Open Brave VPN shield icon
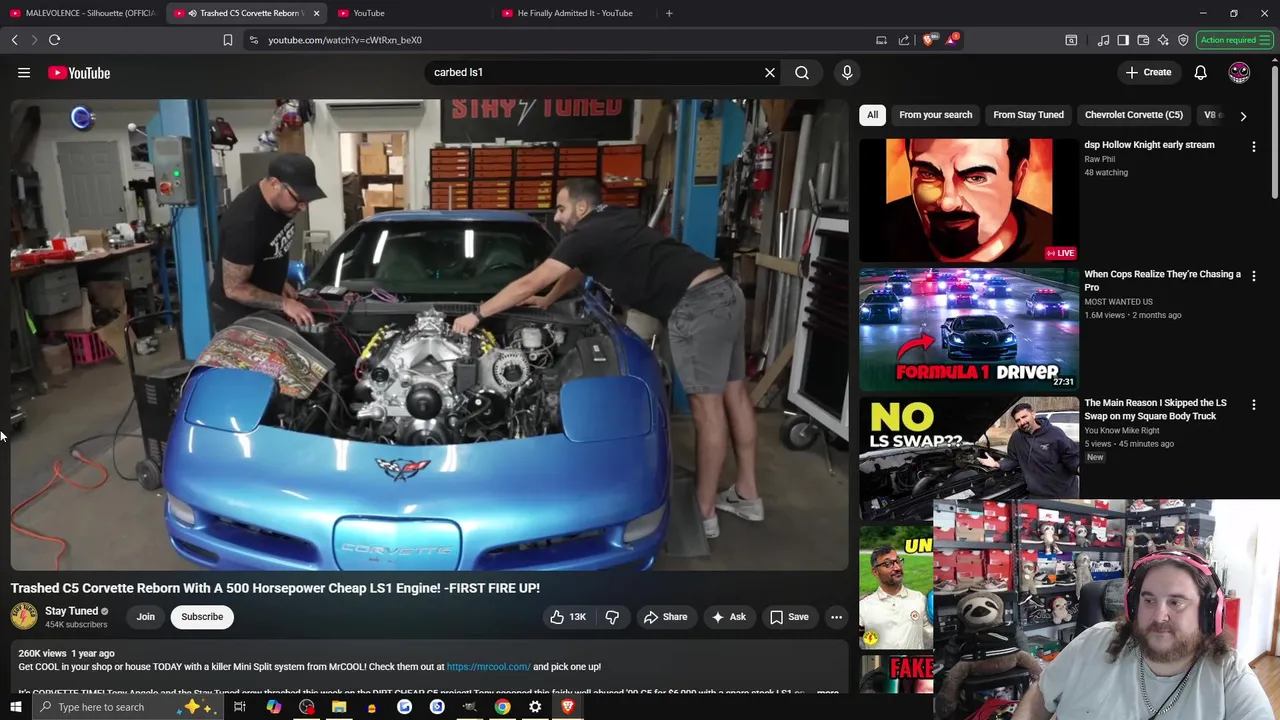1280x720 pixels. tap(1183, 40)
